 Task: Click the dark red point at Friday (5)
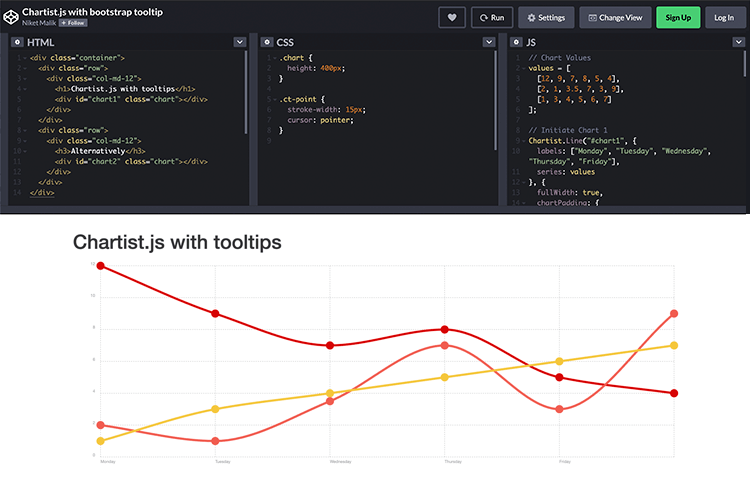(559, 378)
